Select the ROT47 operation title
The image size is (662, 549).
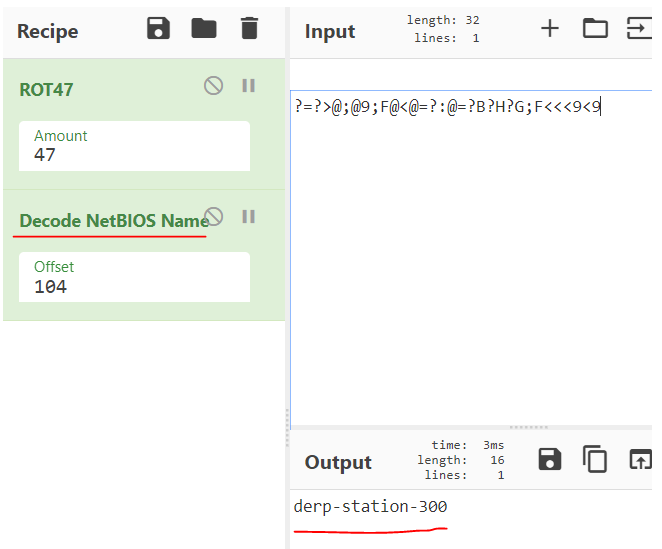pyautogui.click(x=46, y=90)
